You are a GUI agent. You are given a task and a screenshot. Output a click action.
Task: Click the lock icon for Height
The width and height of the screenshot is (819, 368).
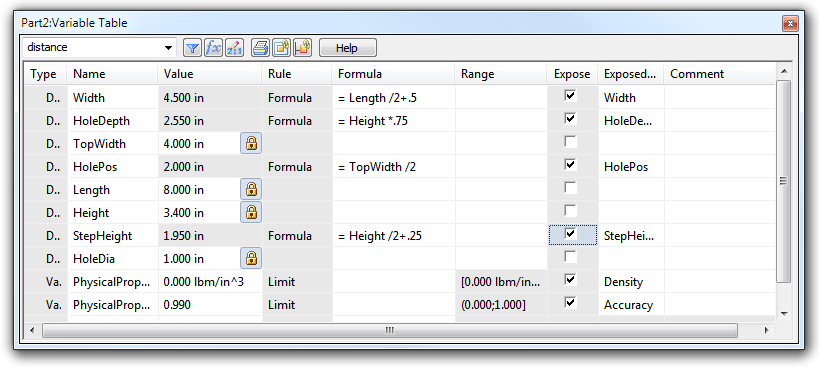pyautogui.click(x=251, y=212)
